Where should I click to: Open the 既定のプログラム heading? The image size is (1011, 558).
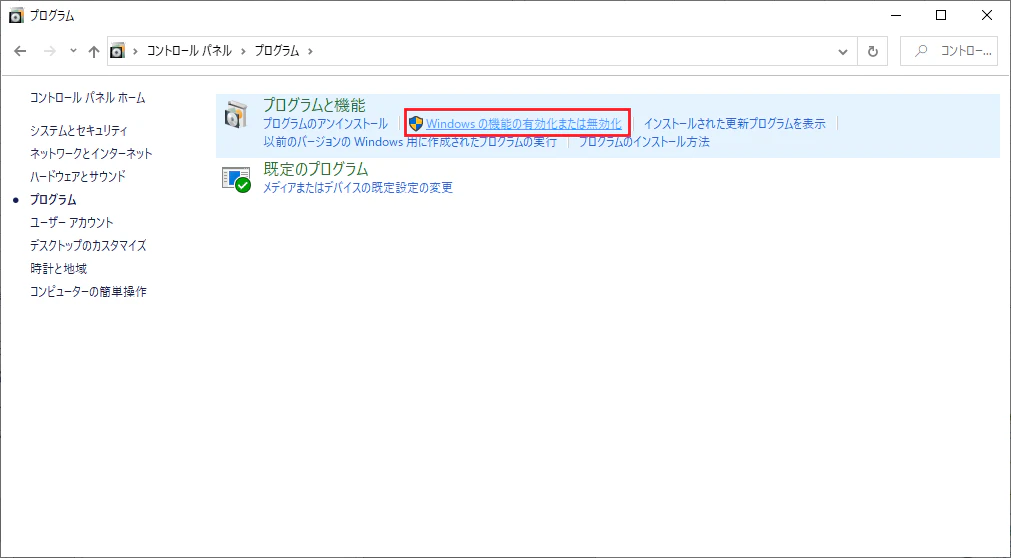click(316, 169)
